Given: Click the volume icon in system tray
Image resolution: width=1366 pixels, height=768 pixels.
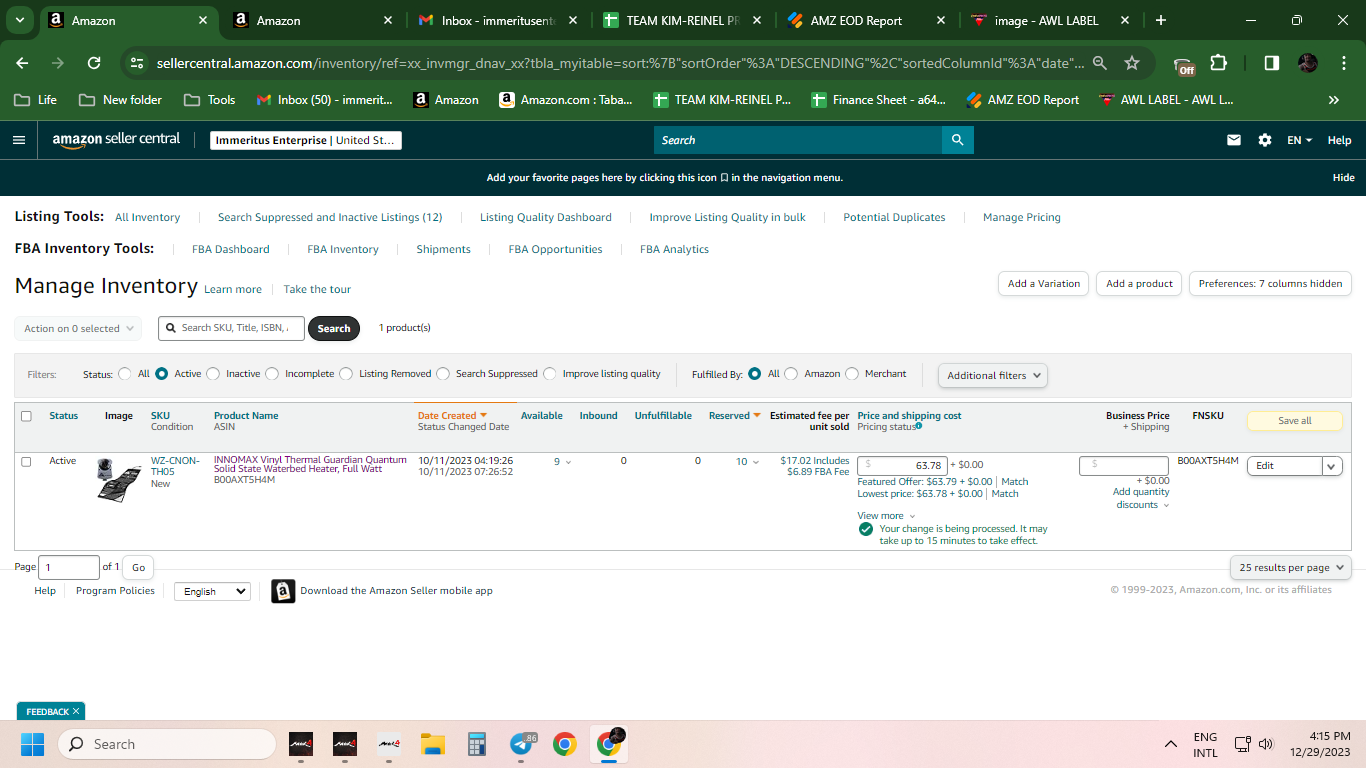Looking at the screenshot, I should [x=1266, y=744].
